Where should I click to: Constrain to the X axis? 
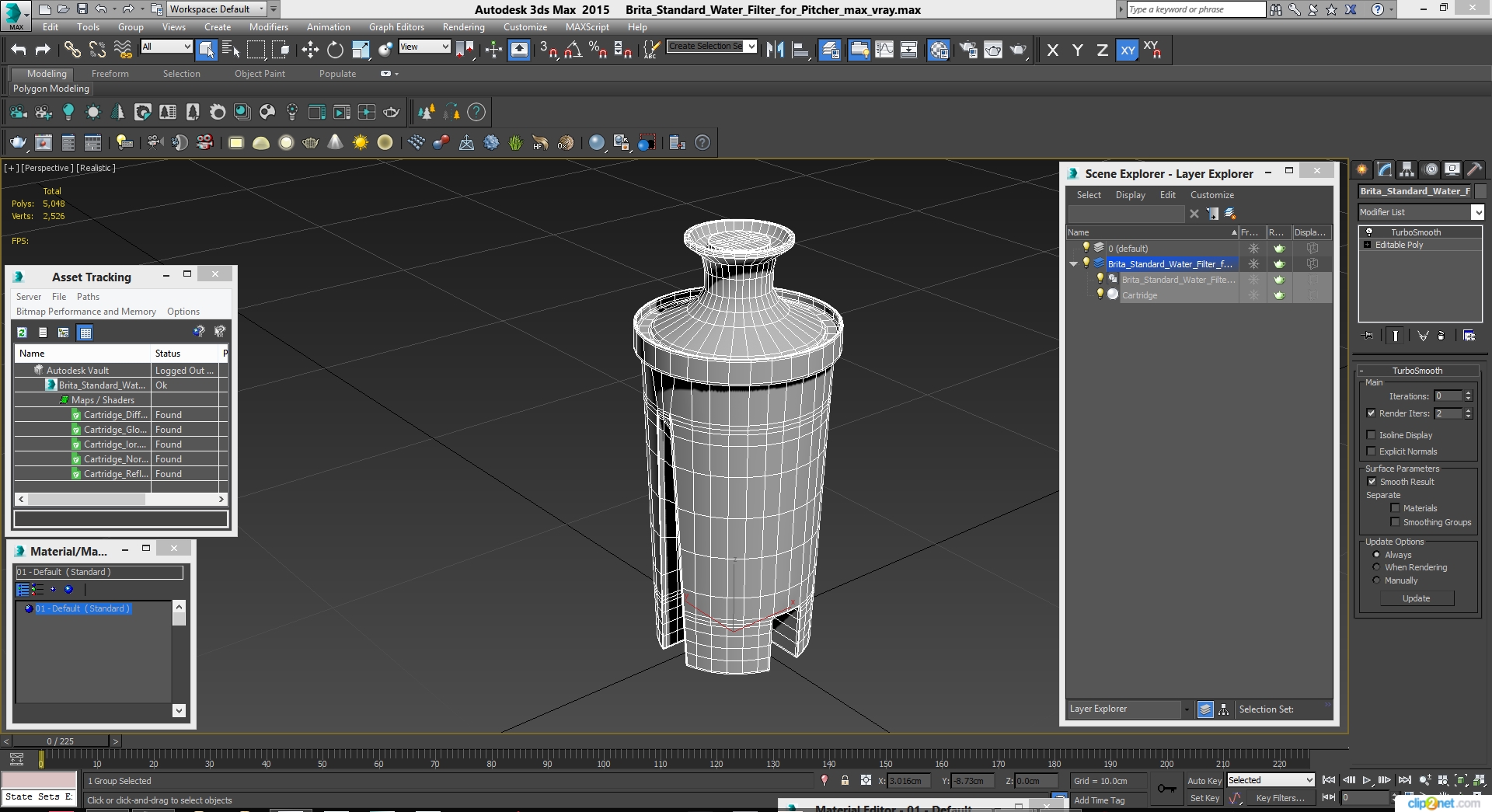(x=1052, y=50)
